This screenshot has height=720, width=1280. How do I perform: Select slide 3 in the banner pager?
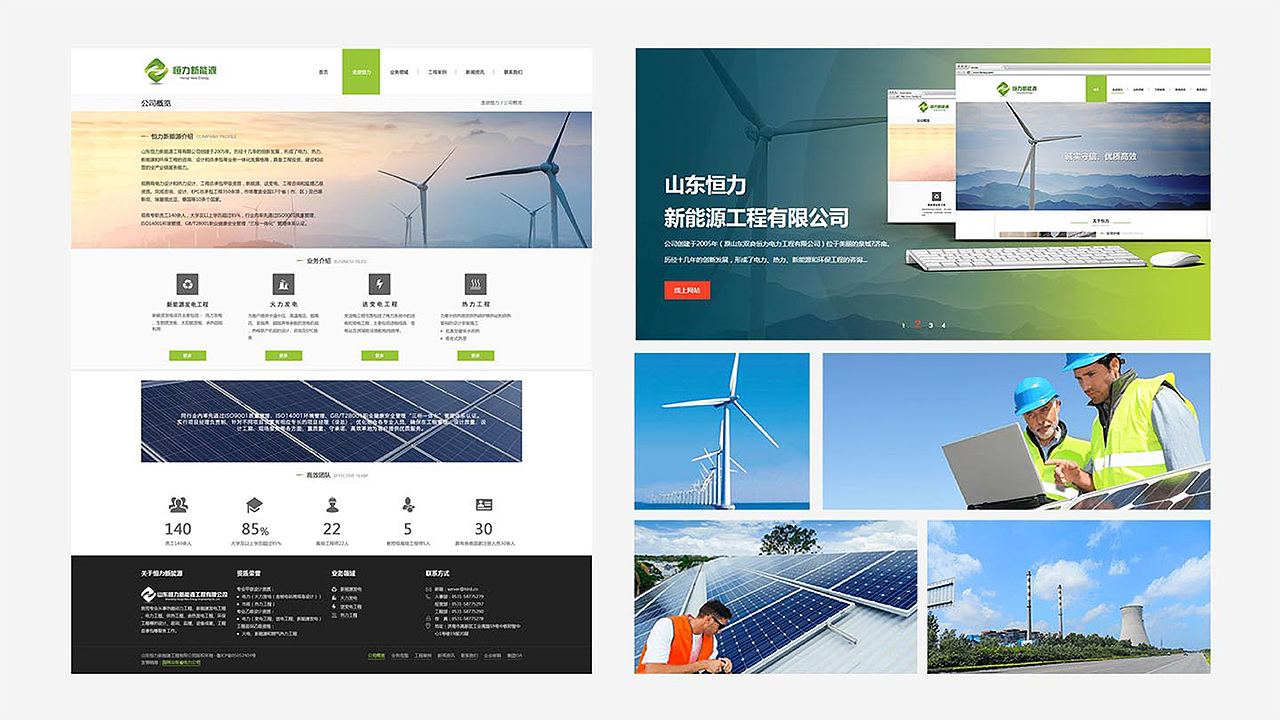[930, 325]
